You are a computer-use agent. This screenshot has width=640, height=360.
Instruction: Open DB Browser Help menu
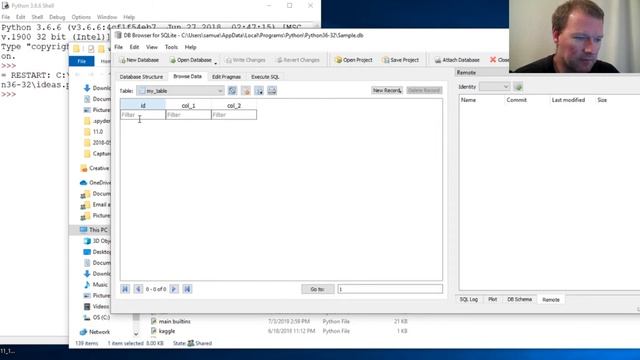tap(190, 47)
